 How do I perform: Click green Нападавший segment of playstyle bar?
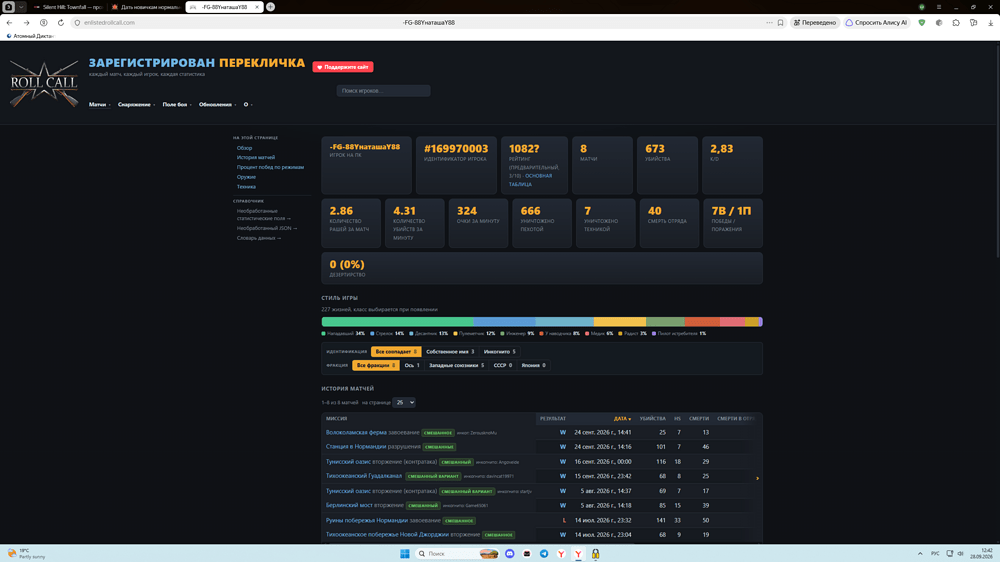point(397,322)
